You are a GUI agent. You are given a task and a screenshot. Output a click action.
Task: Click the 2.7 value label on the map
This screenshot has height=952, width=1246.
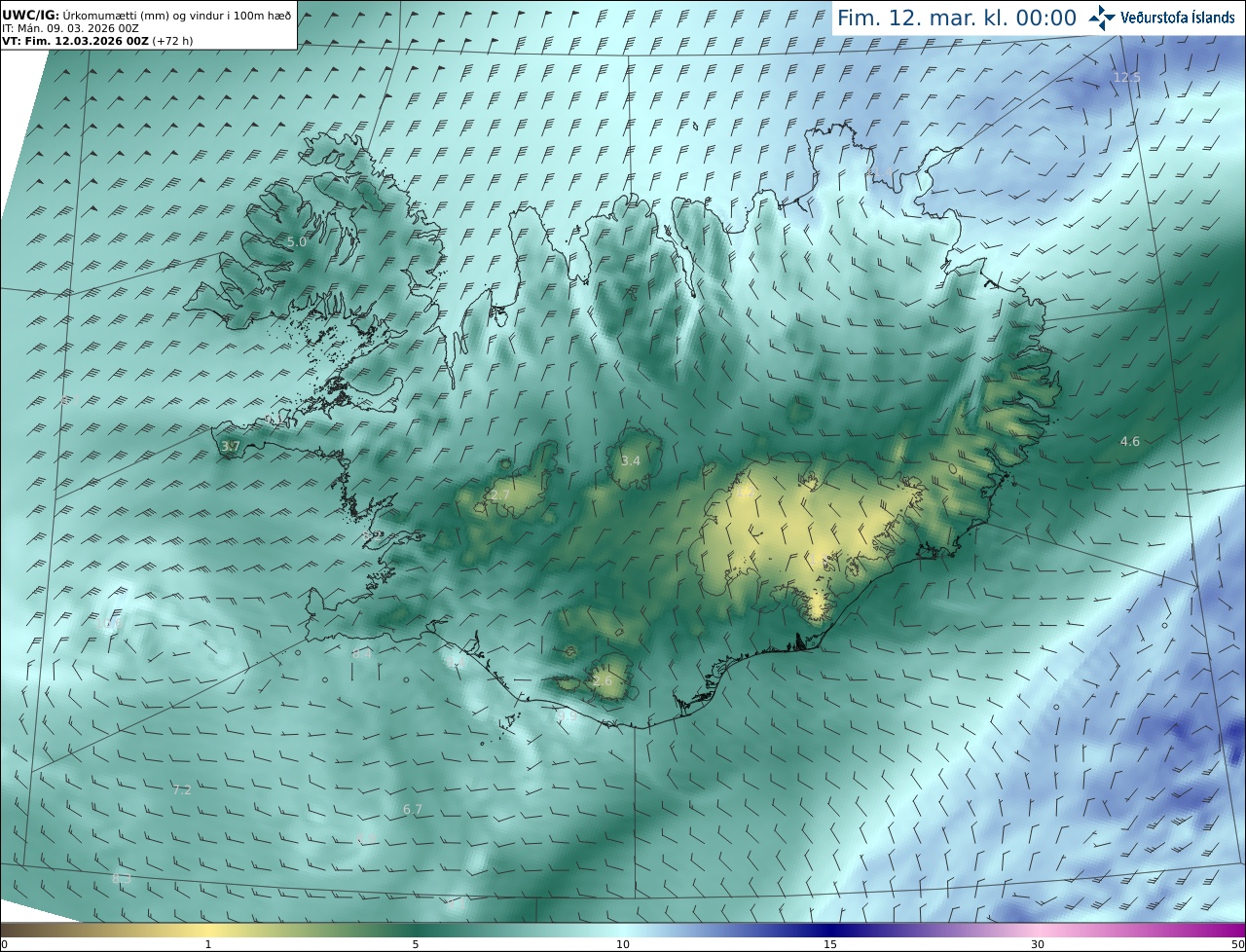(x=499, y=495)
